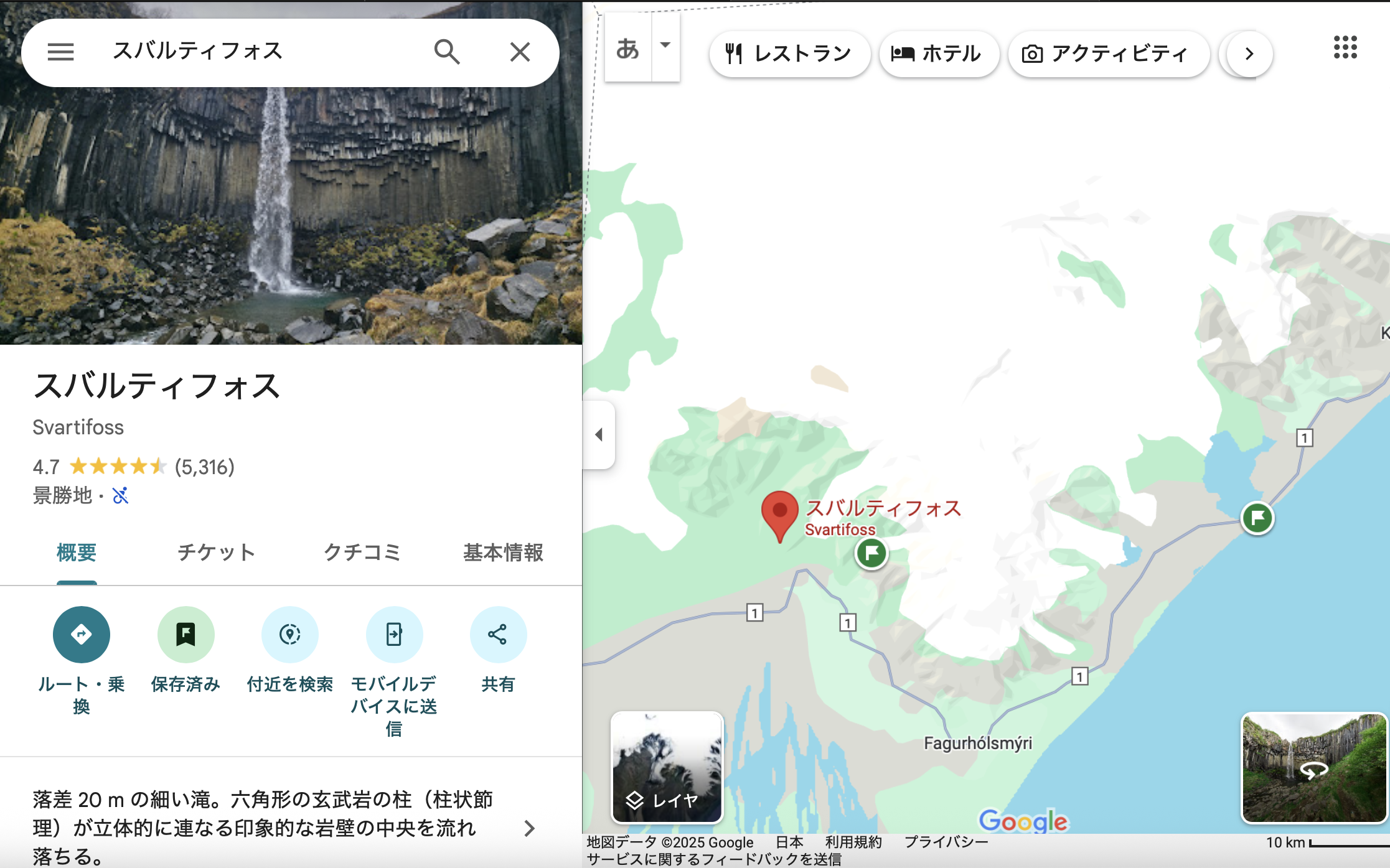Switch to the チケット tab
The width and height of the screenshot is (1390, 868).
pyautogui.click(x=216, y=553)
